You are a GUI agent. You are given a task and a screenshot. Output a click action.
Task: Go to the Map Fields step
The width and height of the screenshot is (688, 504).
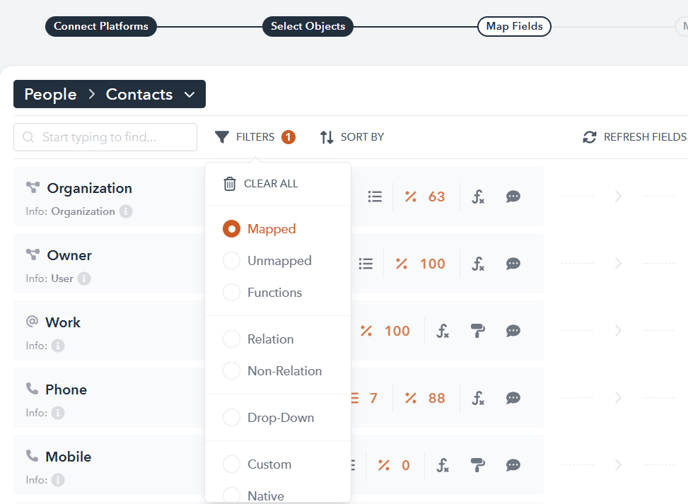point(514,26)
